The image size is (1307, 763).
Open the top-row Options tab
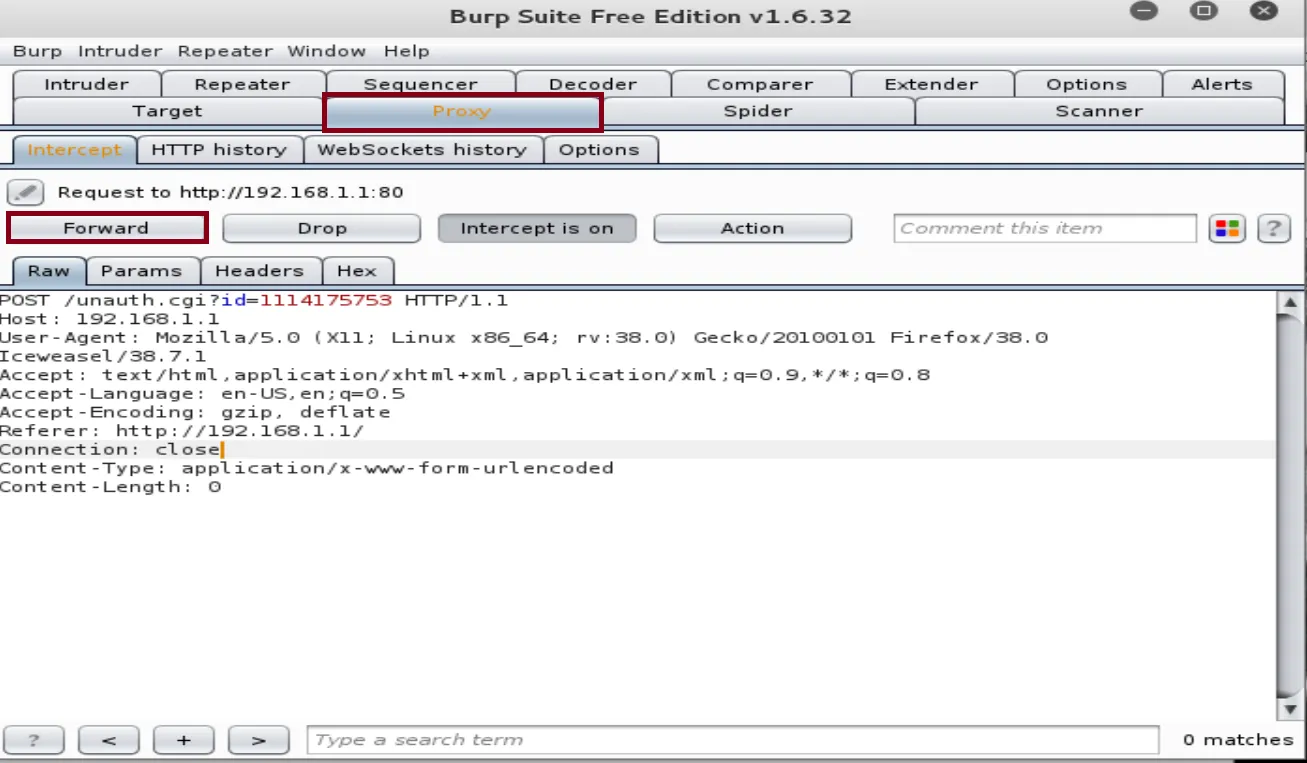tap(1087, 84)
